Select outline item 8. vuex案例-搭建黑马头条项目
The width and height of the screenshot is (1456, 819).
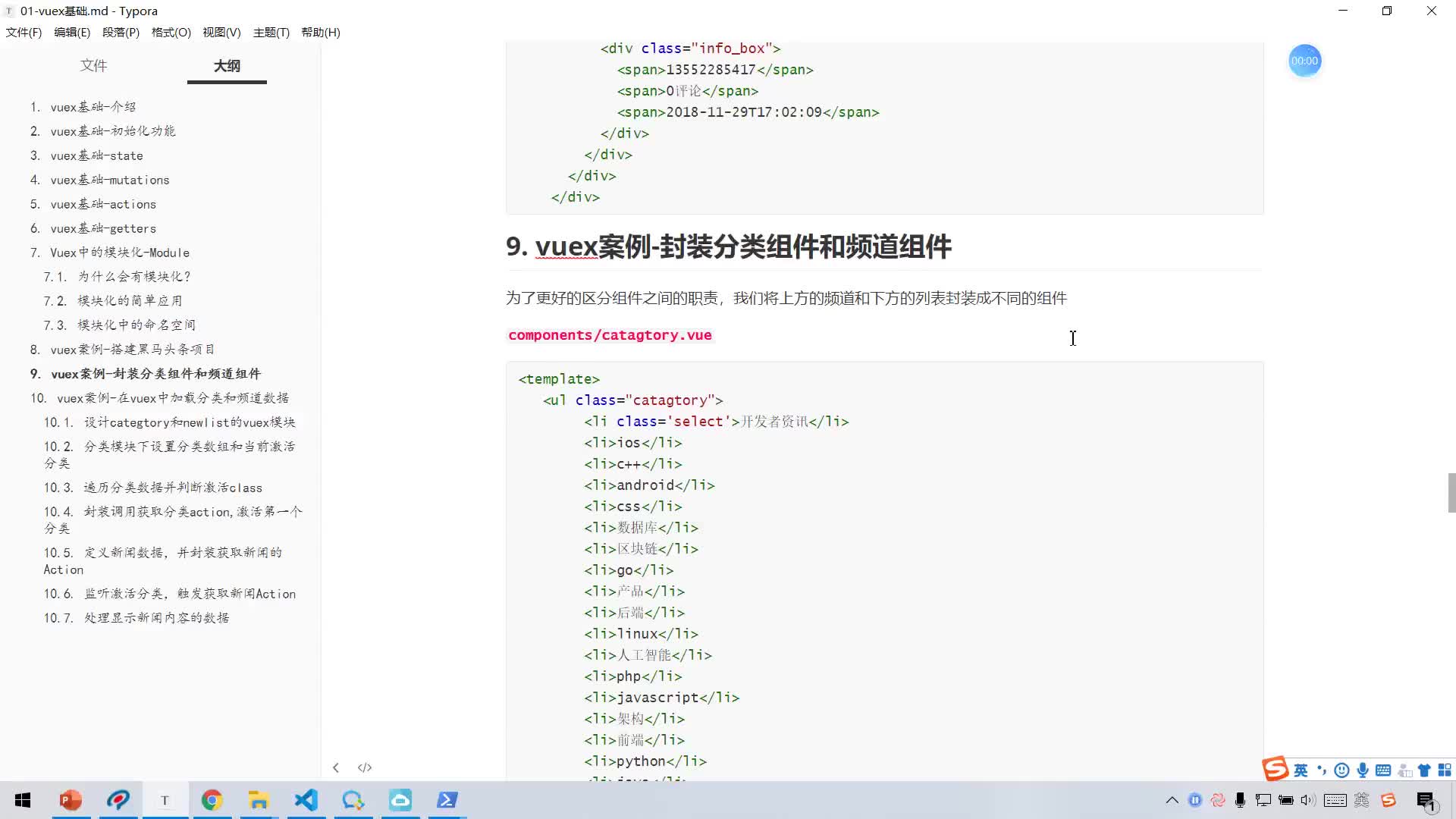pos(122,350)
